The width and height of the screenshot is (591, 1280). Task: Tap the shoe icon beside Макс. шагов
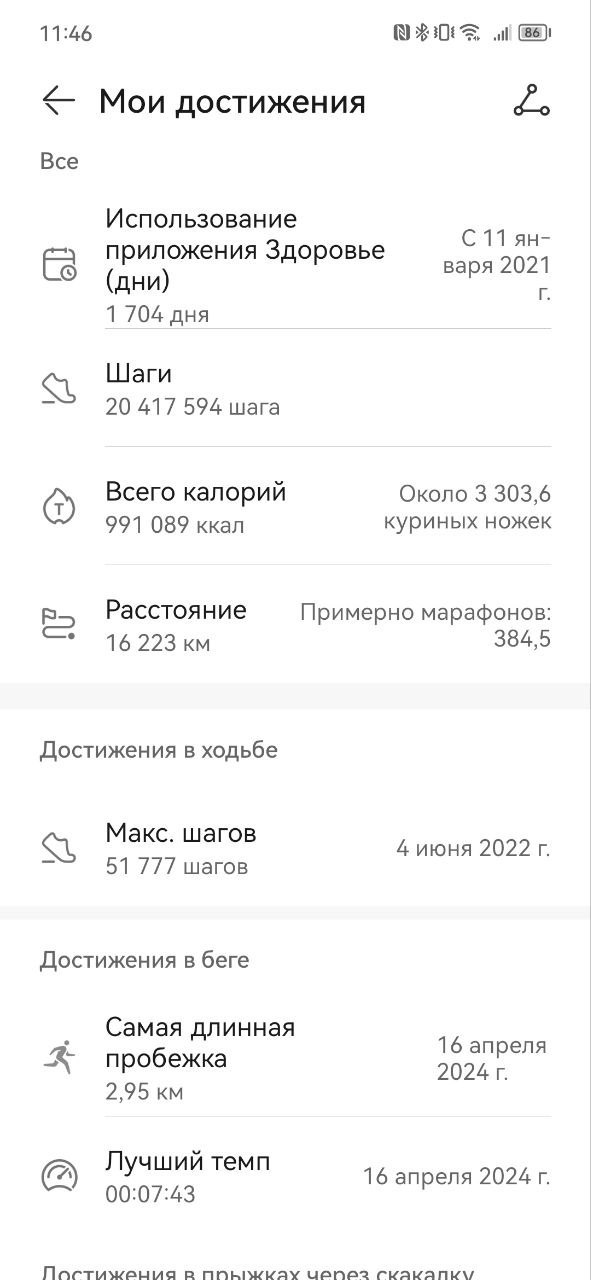tap(59, 848)
